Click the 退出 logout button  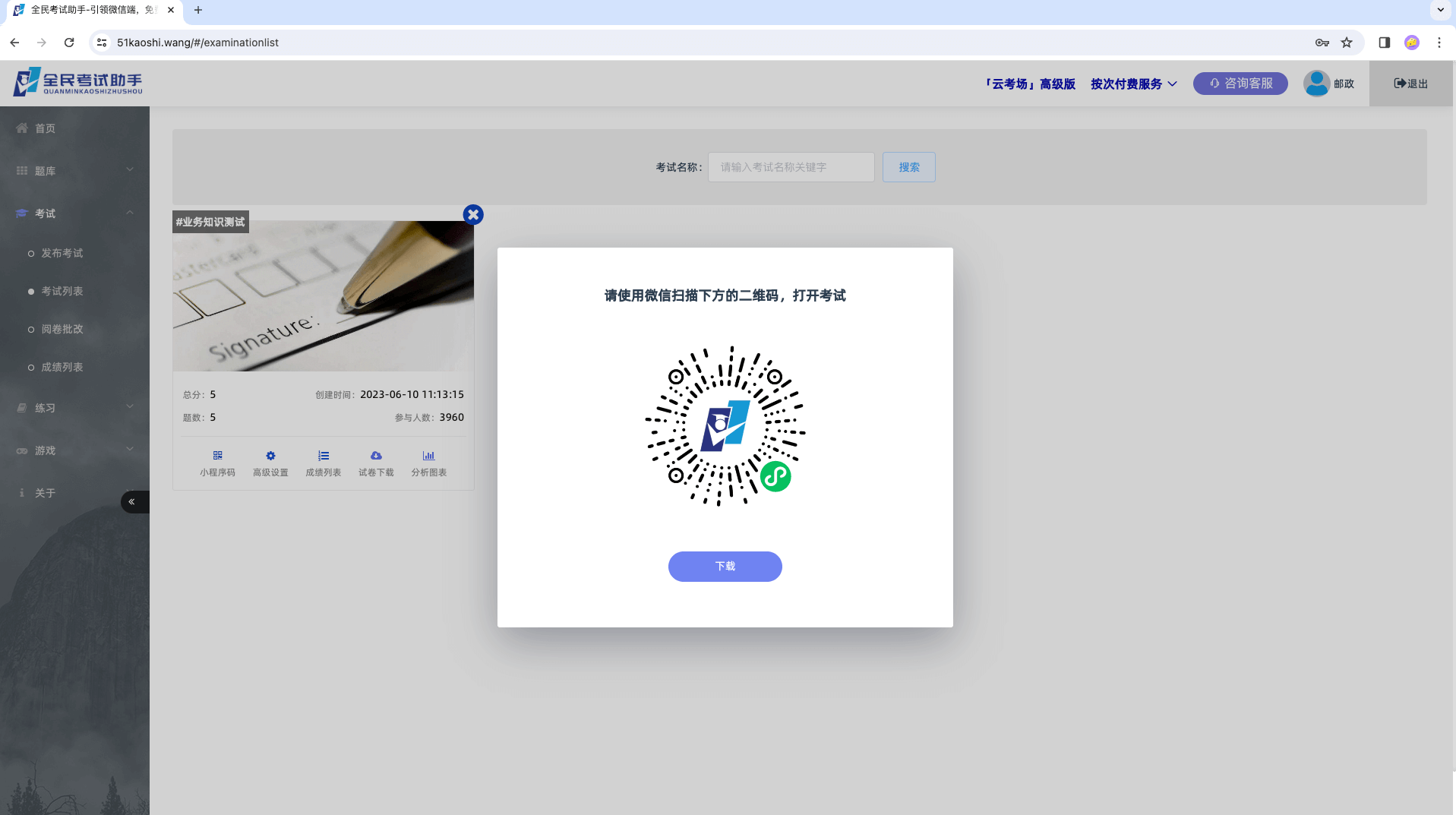click(x=1410, y=84)
